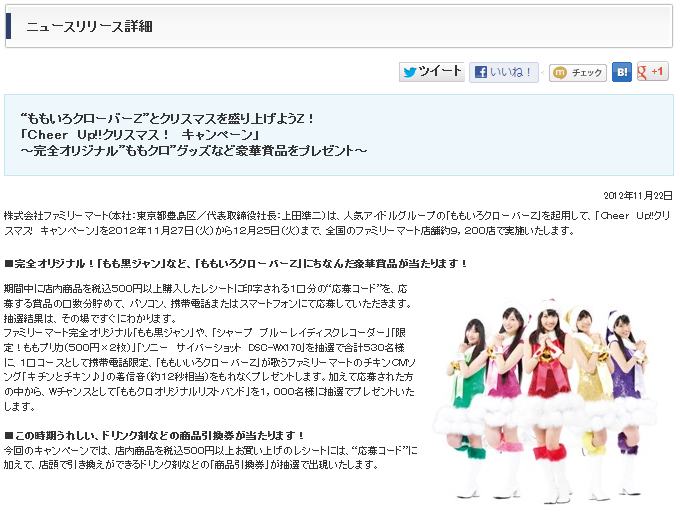Image resolution: width=680 pixels, height=520 pixels.
Task: Click the Google +1 button
Action: (x=653, y=72)
